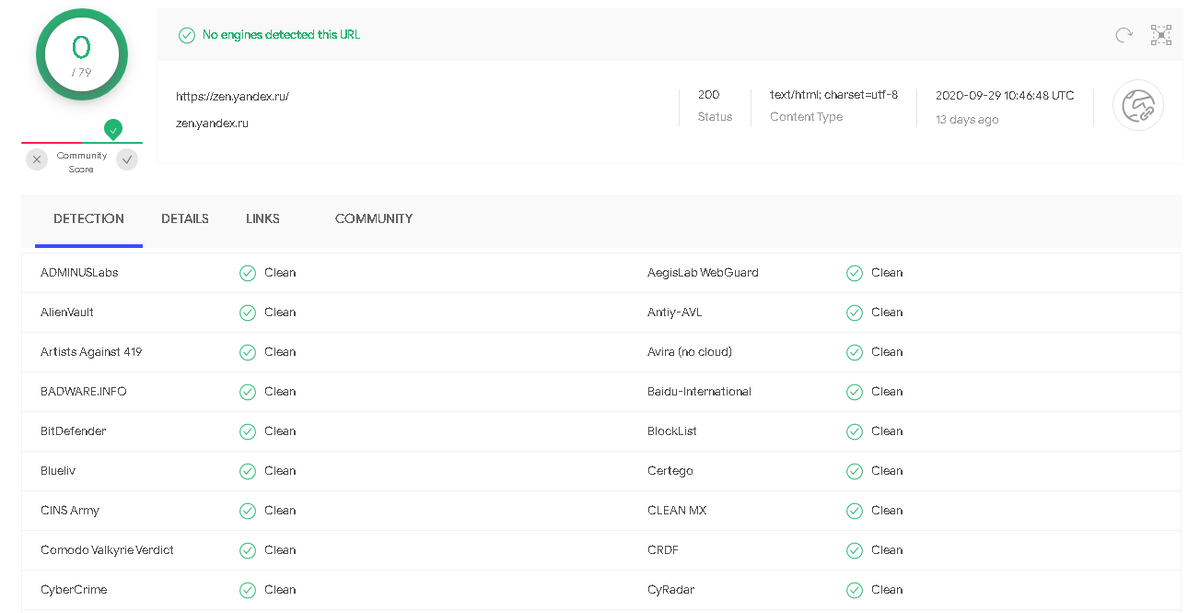Click the BitDefender Clean check icon

pos(247,432)
